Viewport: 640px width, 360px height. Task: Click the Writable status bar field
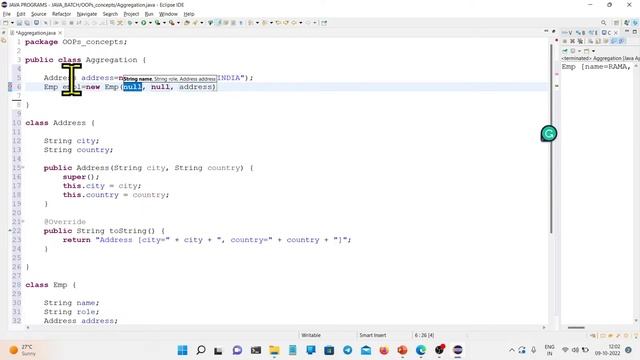pos(311,335)
